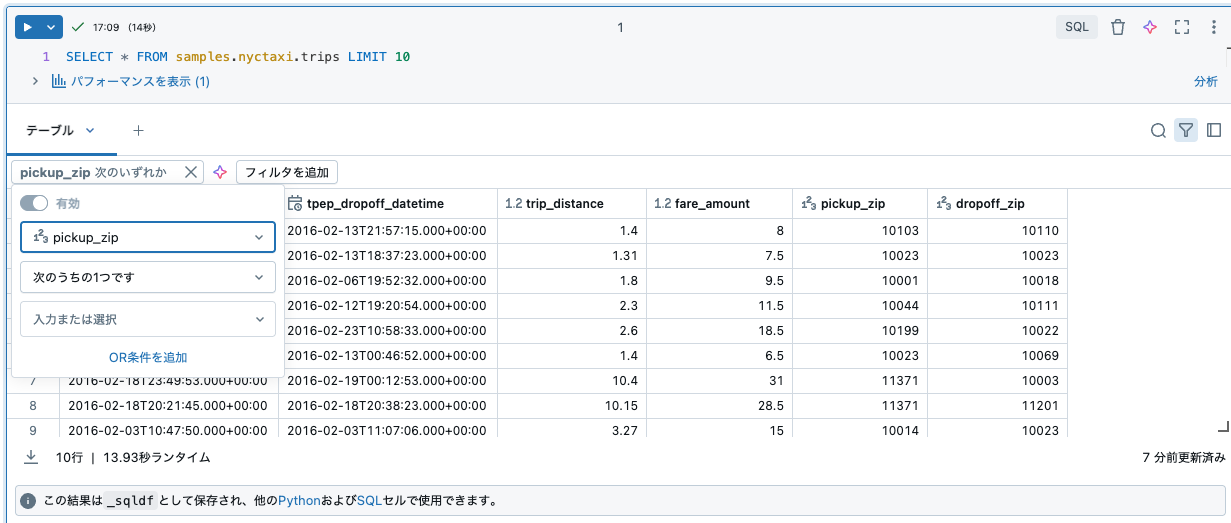Click 7 分前更新済み status text
This screenshot has height=523, width=1231.
pos(1184,456)
